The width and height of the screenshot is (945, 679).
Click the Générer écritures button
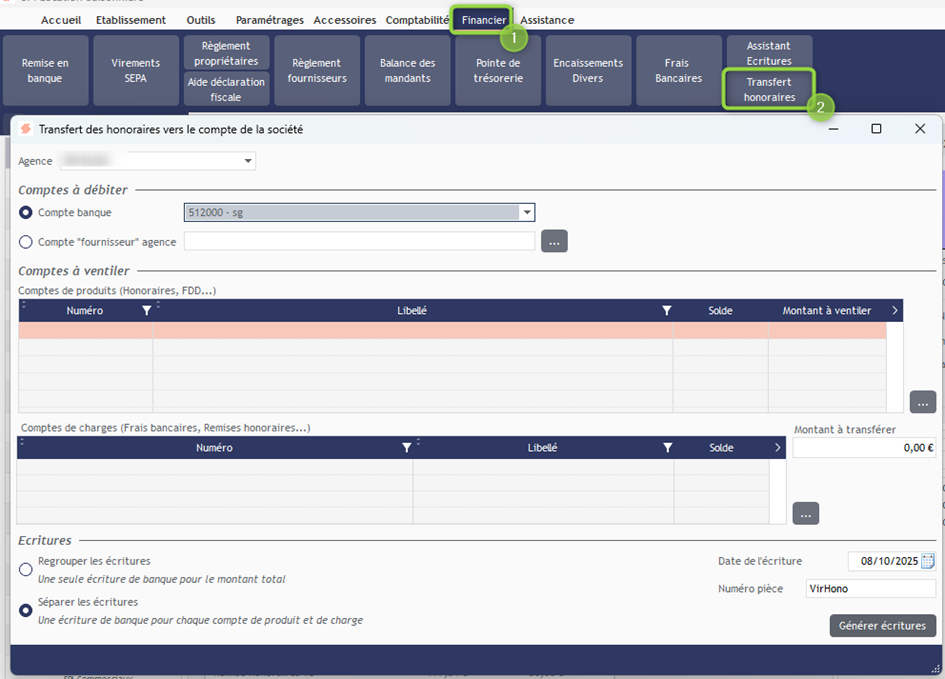click(x=882, y=625)
